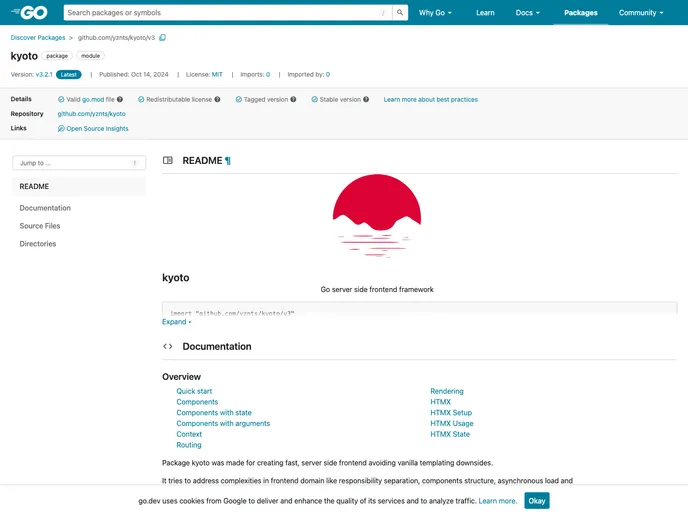
Task: Expand the Community menu
Action: 641,13
